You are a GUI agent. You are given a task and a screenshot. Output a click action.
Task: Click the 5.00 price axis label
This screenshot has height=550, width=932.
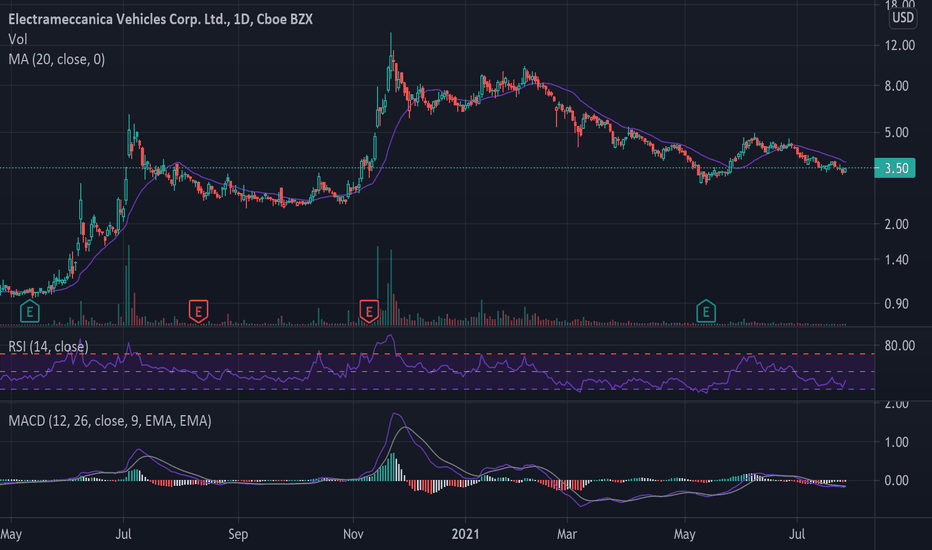[896, 133]
